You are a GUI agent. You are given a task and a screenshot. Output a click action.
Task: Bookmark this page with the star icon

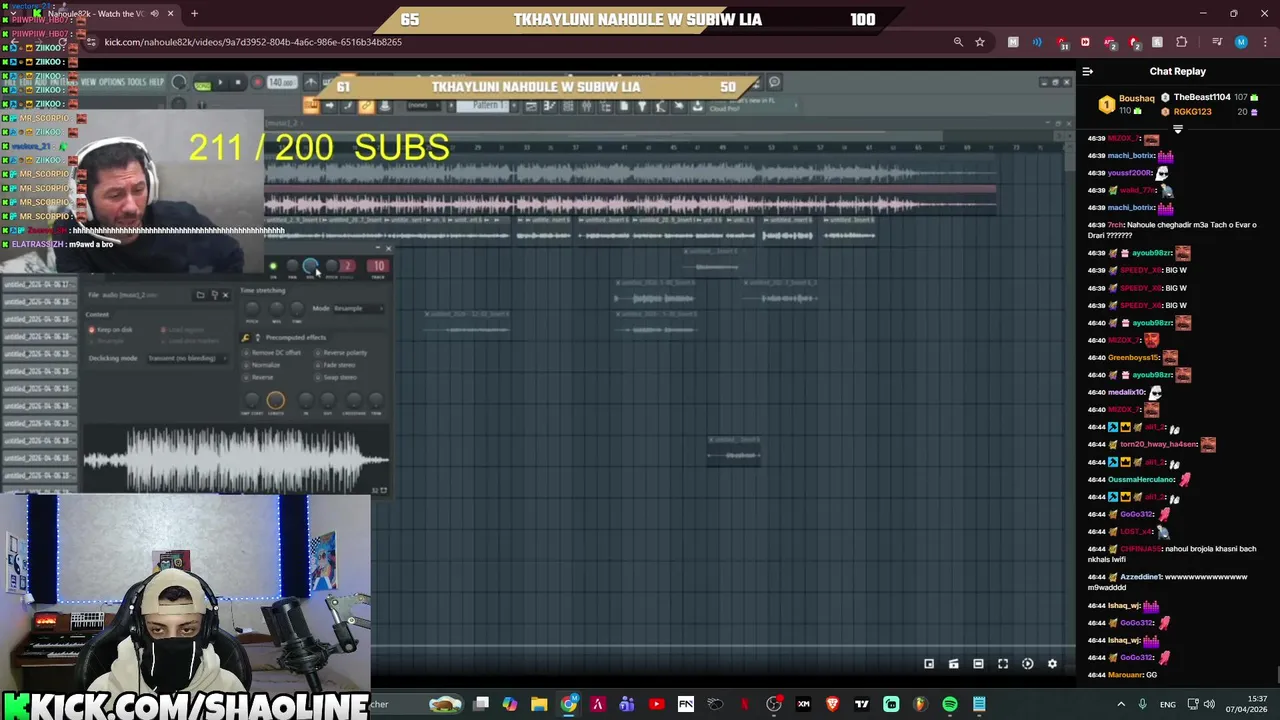tap(980, 42)
